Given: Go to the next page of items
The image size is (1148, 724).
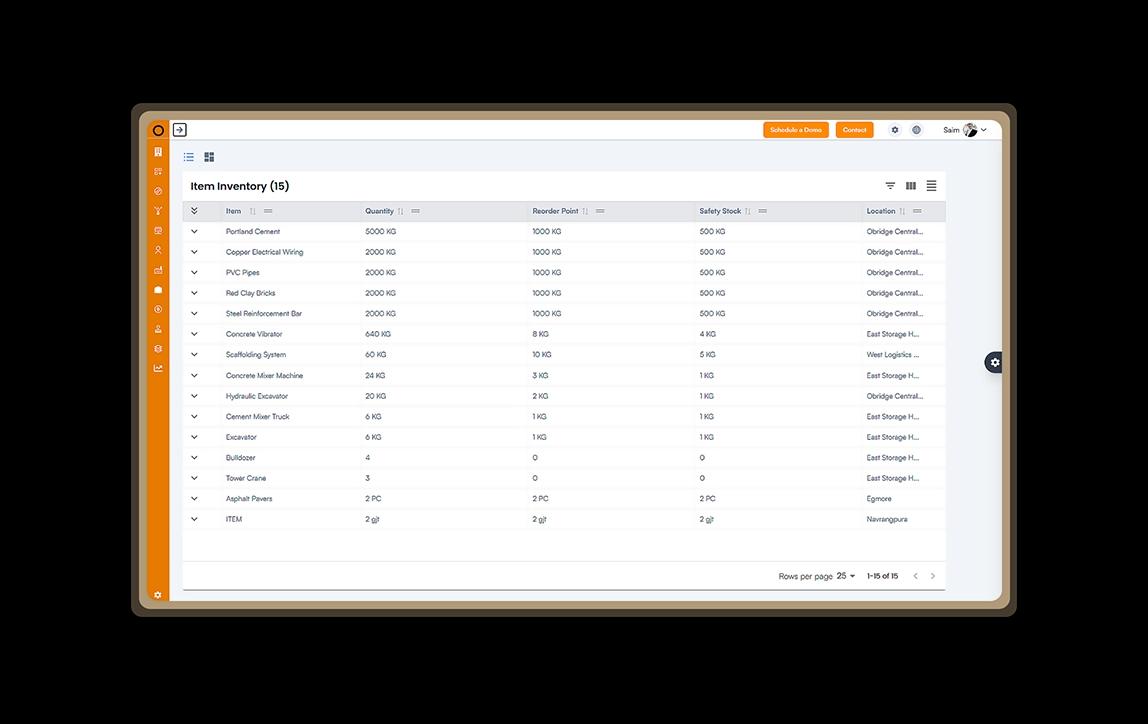Looking at the screenshot, I should point(933,576).
